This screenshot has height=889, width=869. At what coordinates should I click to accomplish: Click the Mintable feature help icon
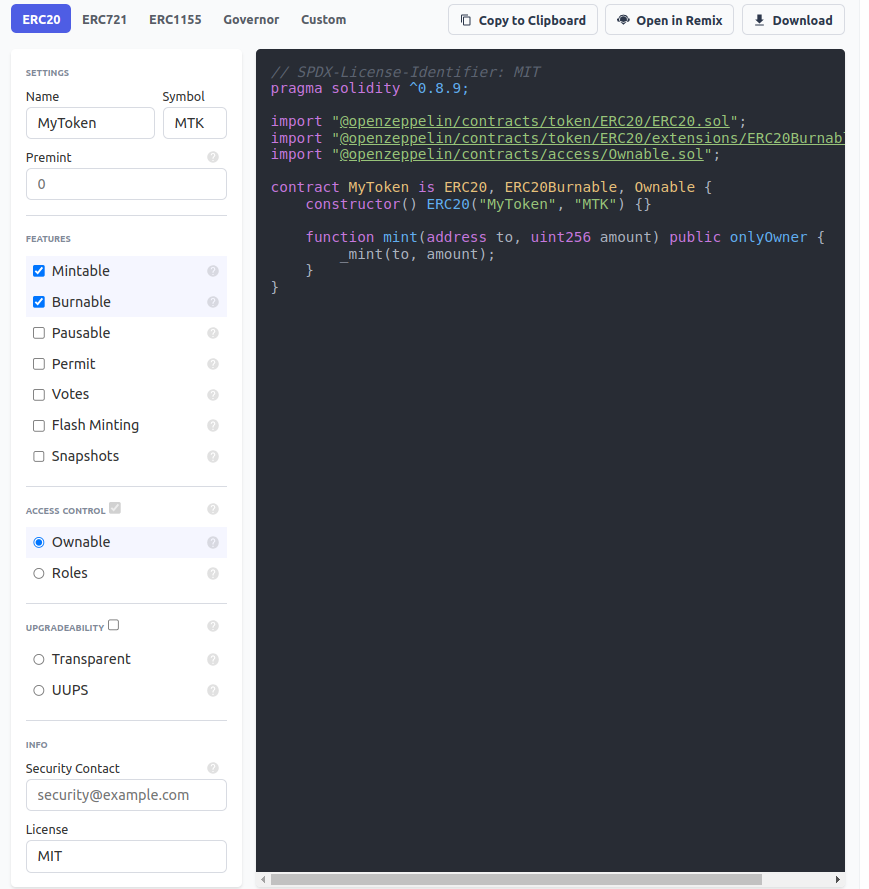pos(212,271)
